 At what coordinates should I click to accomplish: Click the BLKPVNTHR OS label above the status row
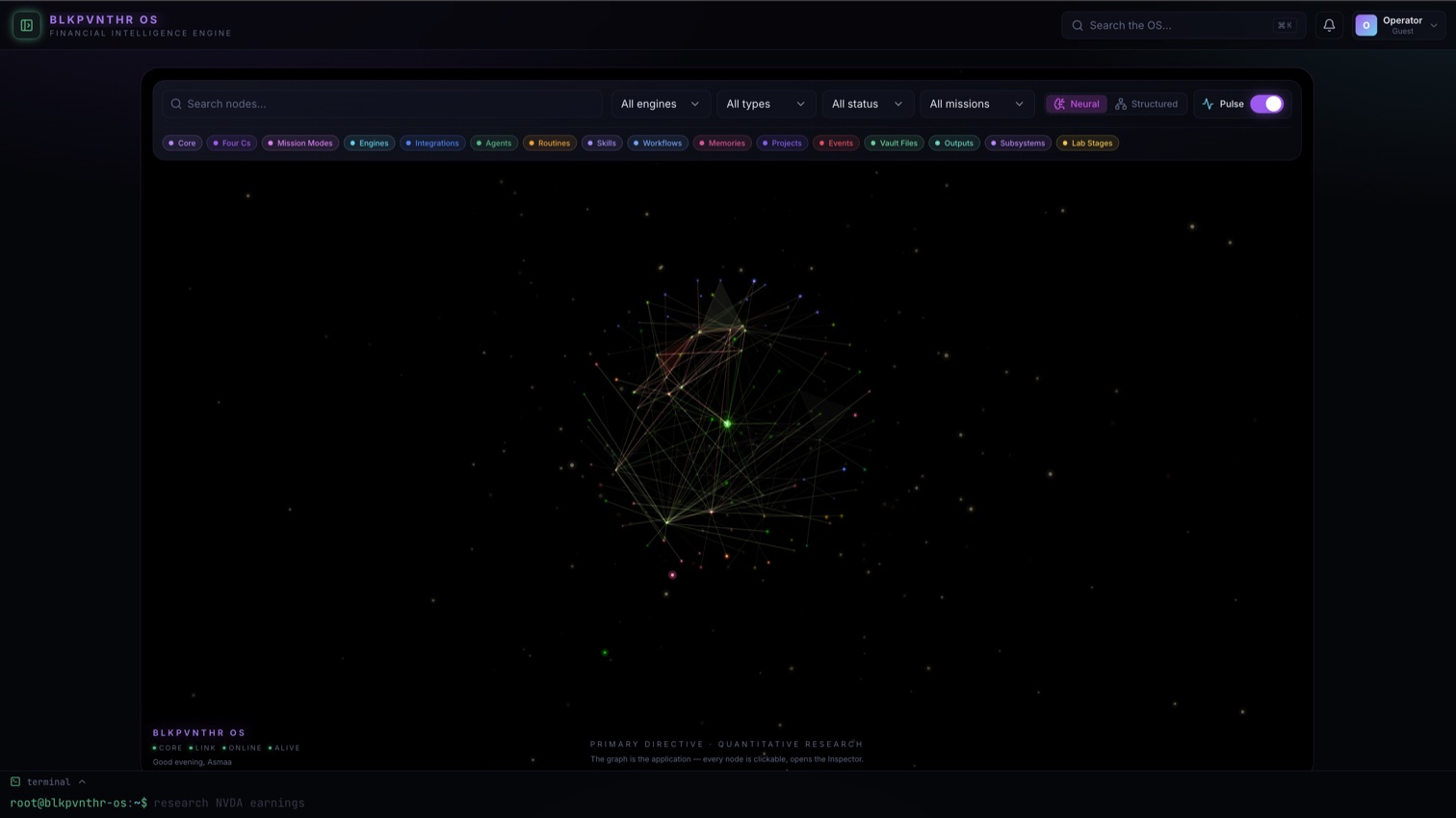(x=199, y=733)
